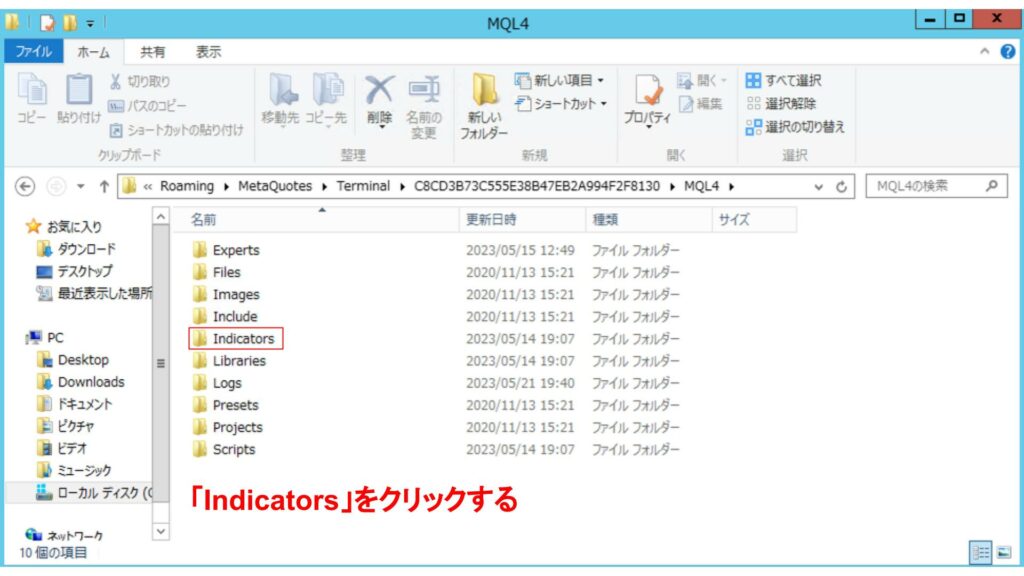Click the Up one level arrow
1024x576 pixels.
(104, 187)
